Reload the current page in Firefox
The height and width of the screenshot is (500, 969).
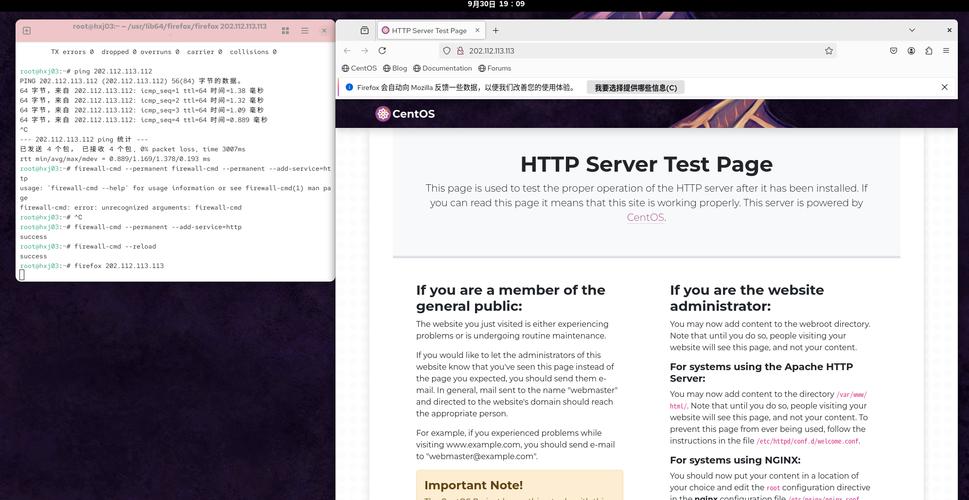(382, 51)
